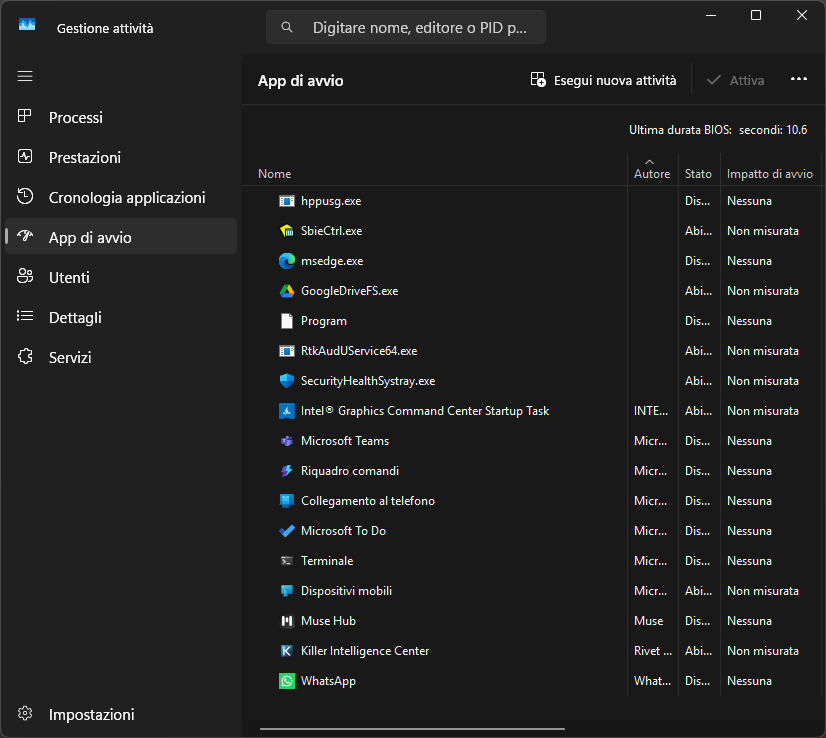Viewport: 826px width, 738px height.
Task: Click the Terminale console icon
Action: point(287,561)
